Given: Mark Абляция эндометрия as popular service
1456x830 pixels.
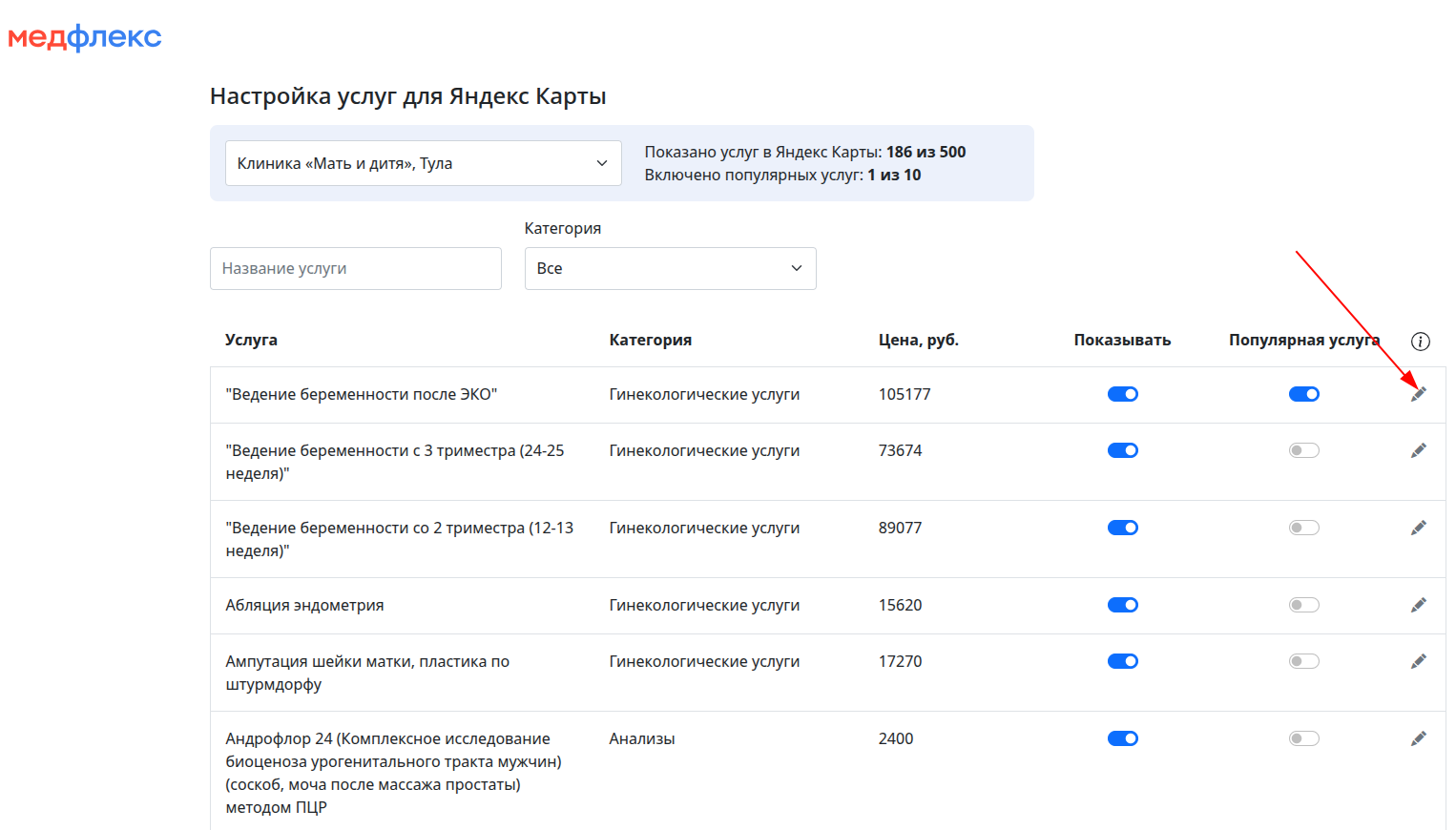Looking at the screenshot, I should tap(1303, 605).
